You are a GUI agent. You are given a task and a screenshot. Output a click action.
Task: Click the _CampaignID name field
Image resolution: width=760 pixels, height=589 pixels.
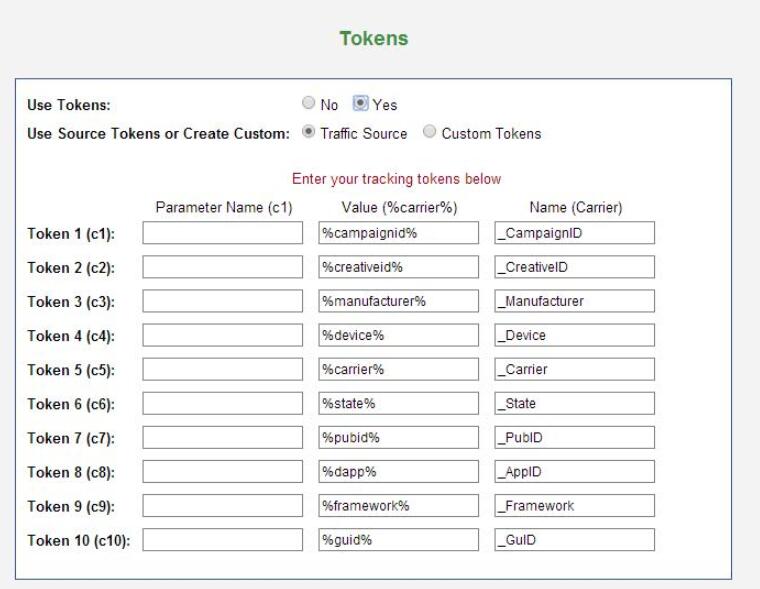[x=574, y=233]
